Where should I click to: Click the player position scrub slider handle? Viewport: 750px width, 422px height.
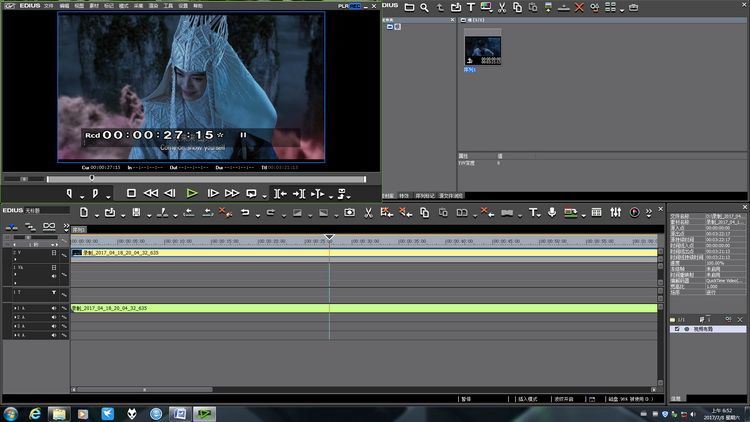coord(91,178)
